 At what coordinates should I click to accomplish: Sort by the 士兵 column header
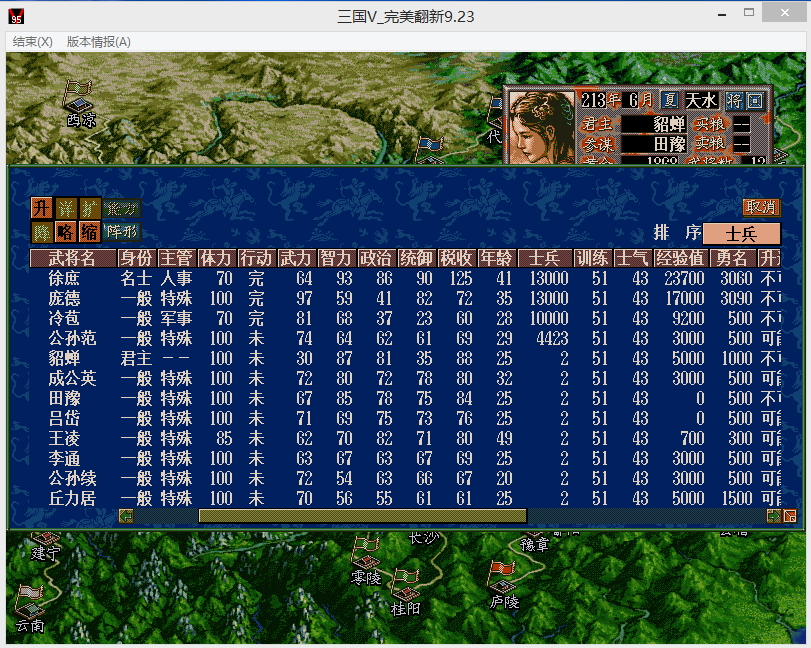545,258
